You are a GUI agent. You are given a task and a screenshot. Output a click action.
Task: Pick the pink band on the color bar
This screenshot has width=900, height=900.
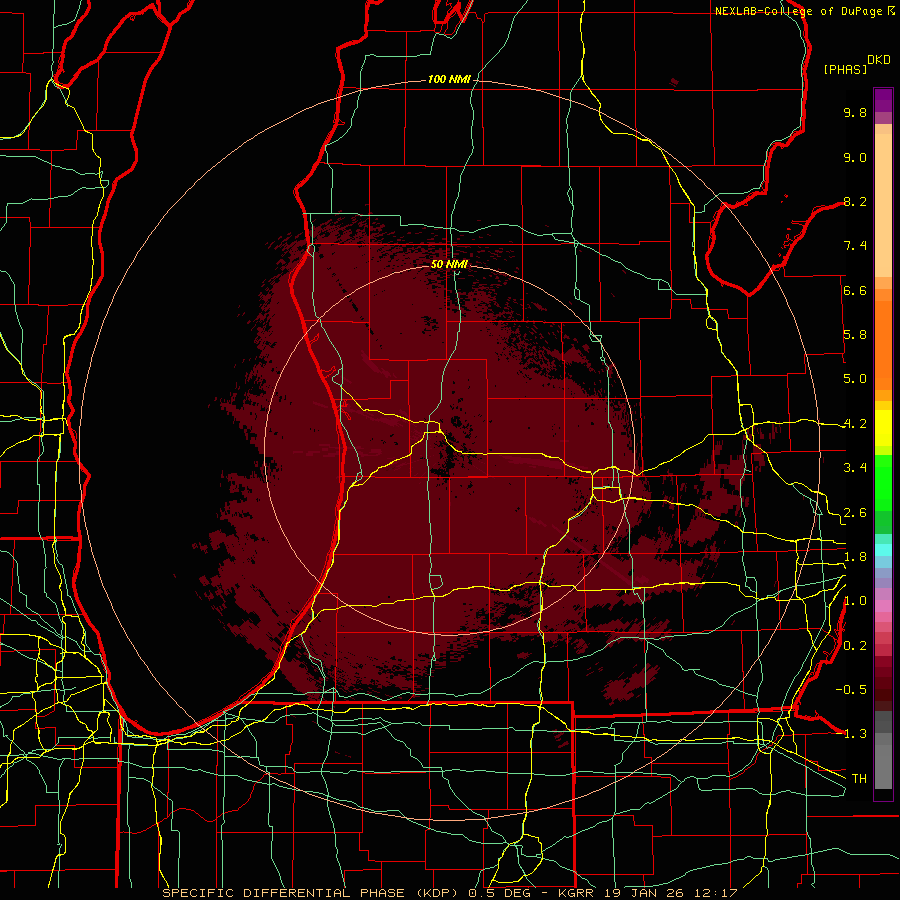click(883, 606)
